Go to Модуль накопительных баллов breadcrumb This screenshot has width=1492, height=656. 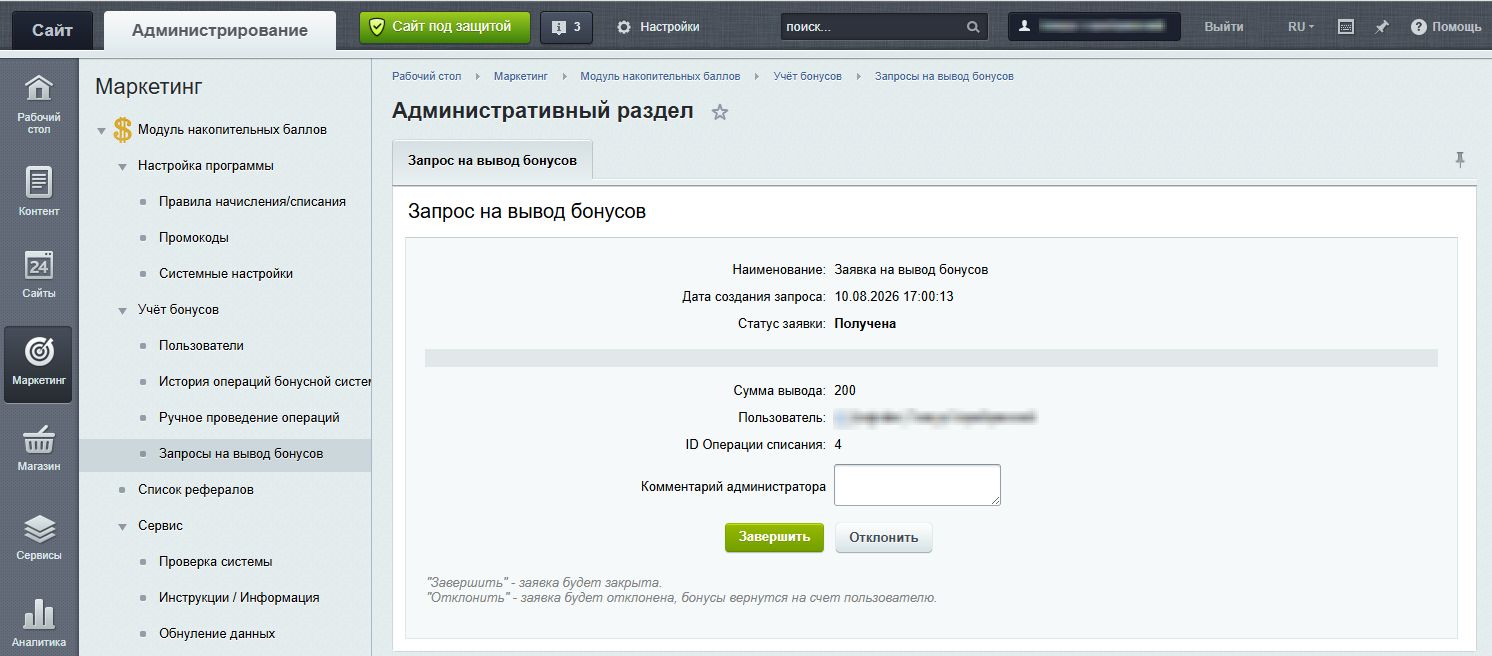click(x=661, y=76)
